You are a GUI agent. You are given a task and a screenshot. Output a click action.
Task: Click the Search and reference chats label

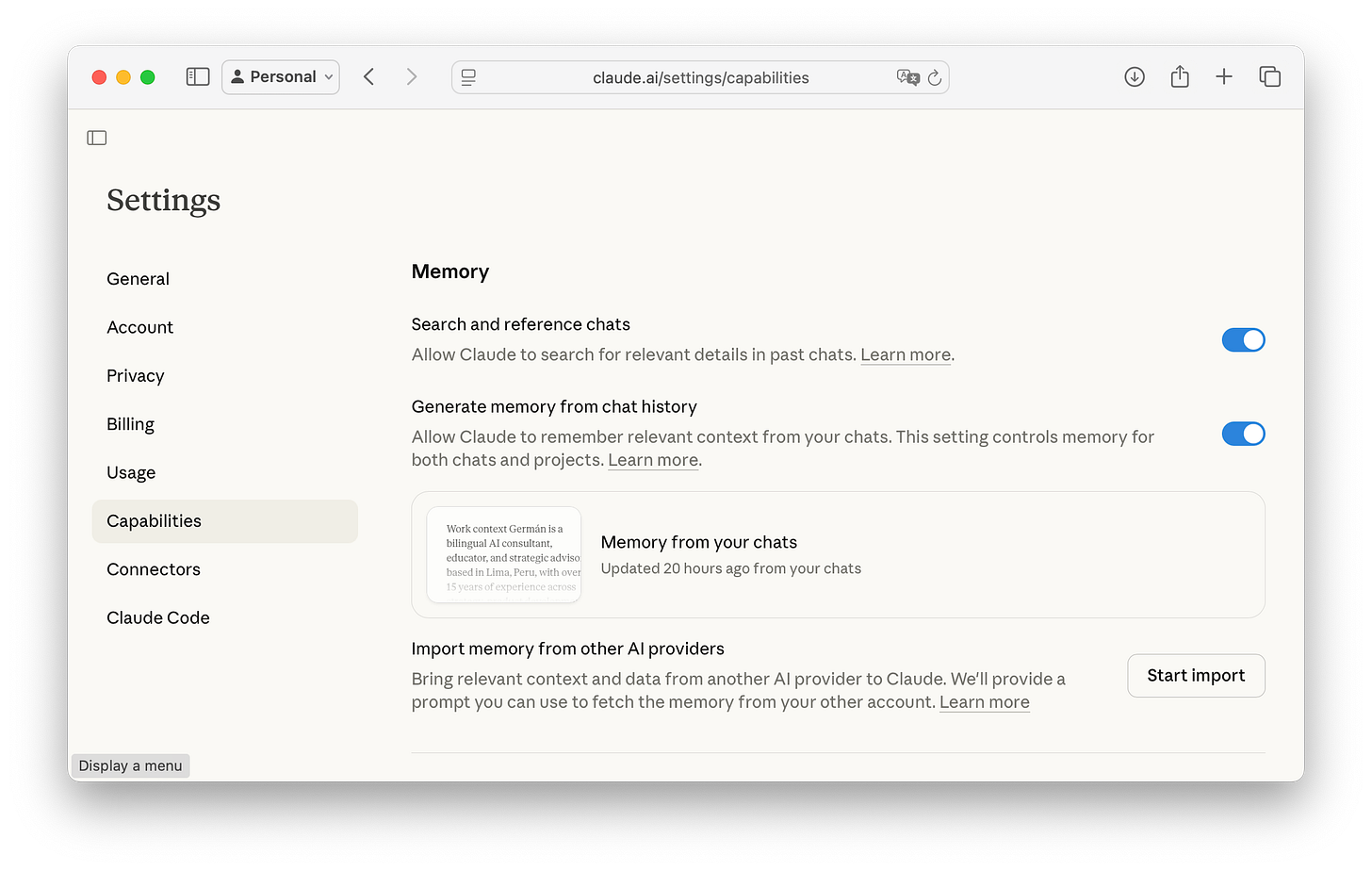[521, 324]
